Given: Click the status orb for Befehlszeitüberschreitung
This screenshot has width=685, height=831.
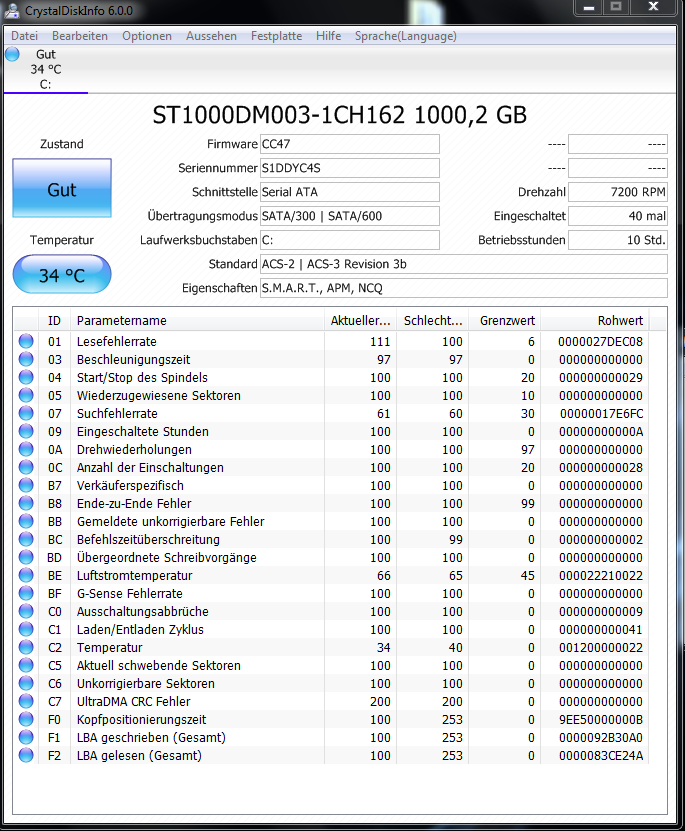Looking at the screenshot, I should (x=26, y=540).
